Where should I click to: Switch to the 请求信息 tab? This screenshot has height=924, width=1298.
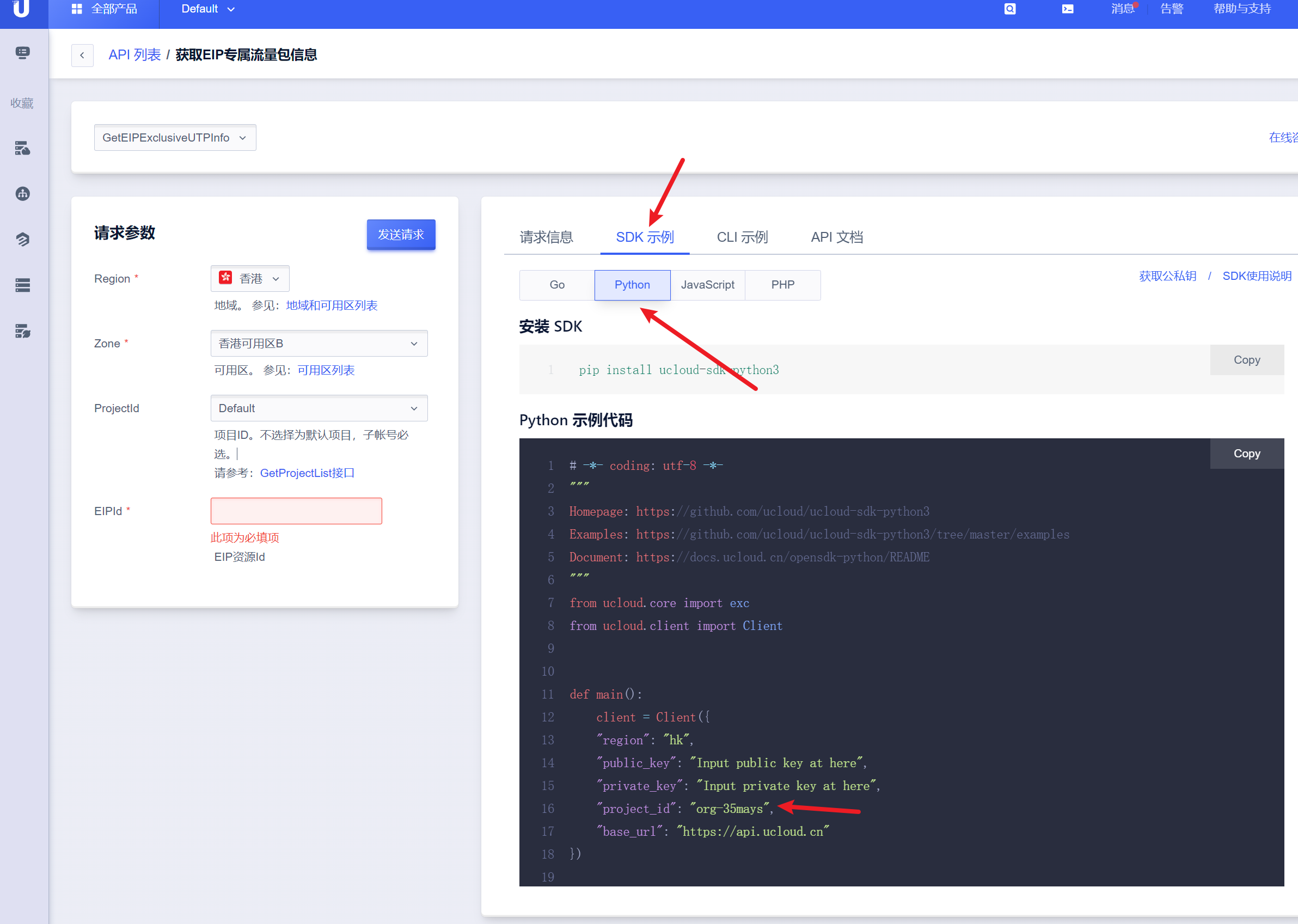[546, 237]
